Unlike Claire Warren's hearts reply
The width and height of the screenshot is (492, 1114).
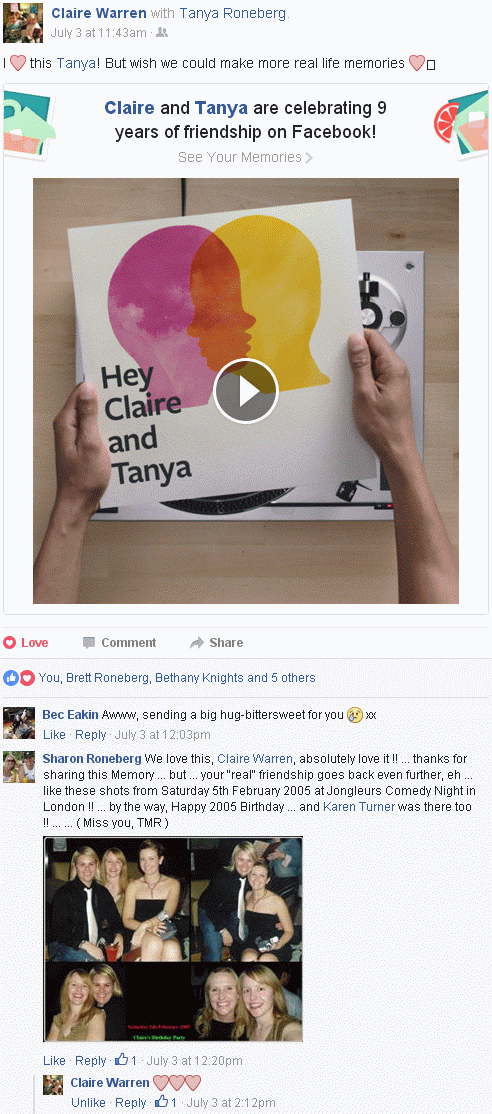[88, 1102]
